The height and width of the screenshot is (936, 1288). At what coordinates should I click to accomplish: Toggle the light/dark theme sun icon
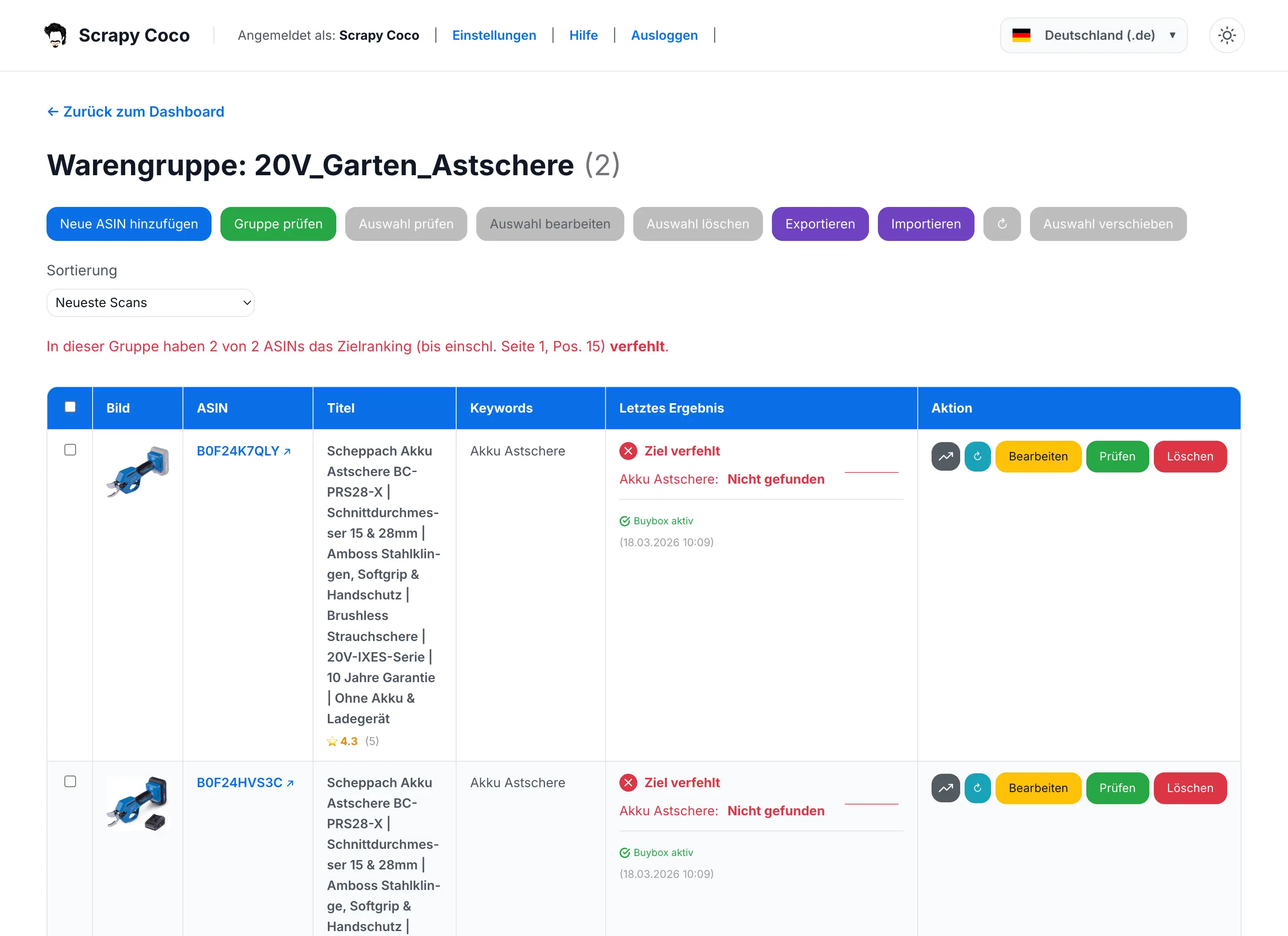tap(1227, 35)
